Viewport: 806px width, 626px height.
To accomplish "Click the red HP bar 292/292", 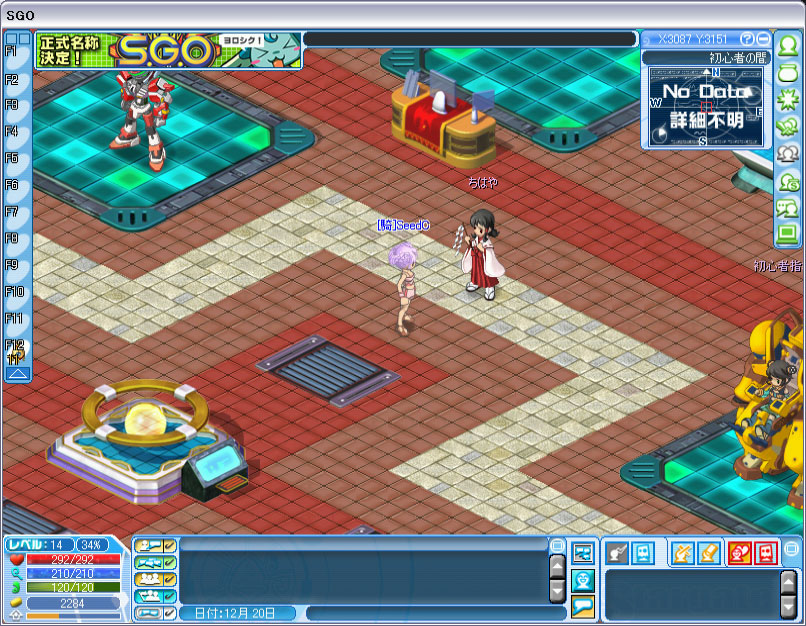I will tap(73, 559).
